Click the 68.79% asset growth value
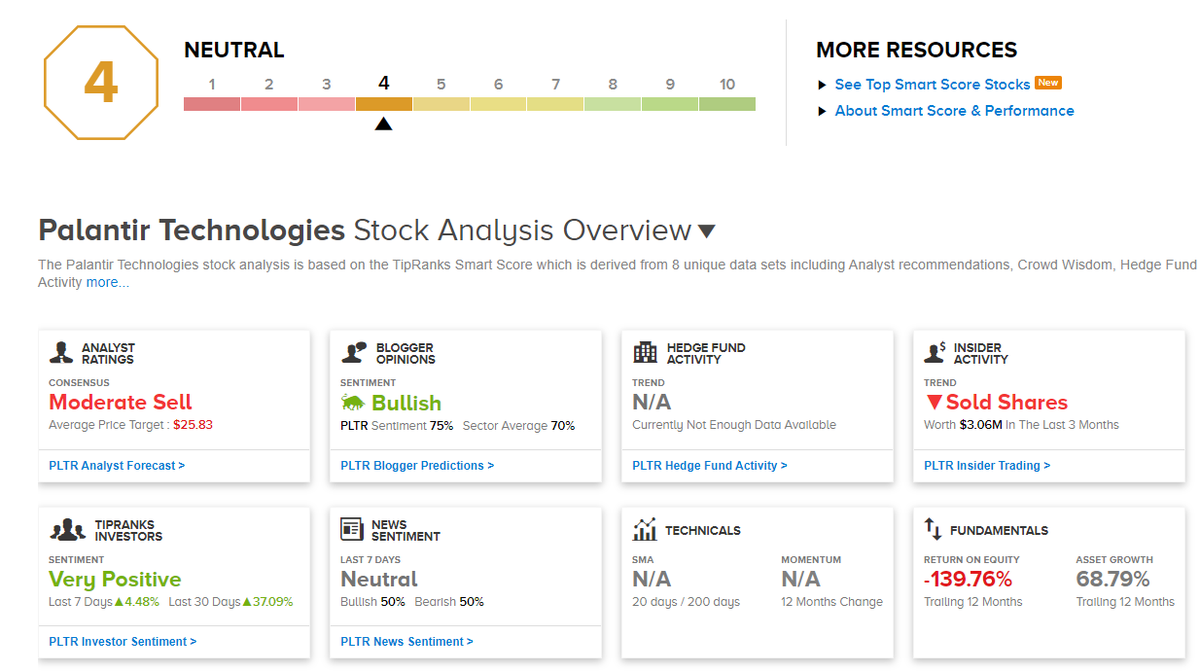Viewport: 1200px width, 672px height. tap(1113, 579)
